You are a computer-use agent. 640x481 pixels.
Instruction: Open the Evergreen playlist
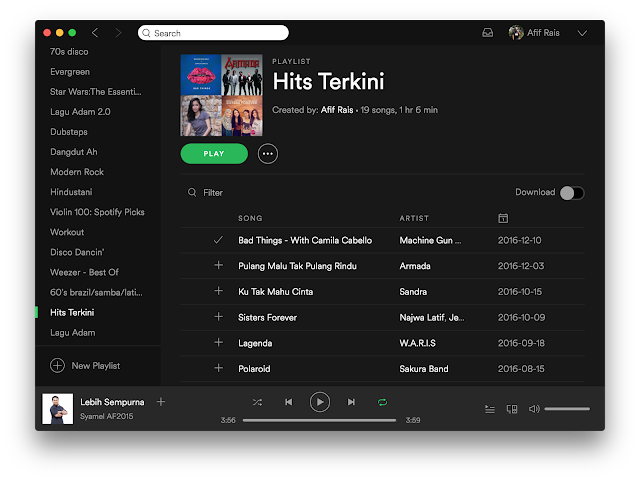pos(70,72)
